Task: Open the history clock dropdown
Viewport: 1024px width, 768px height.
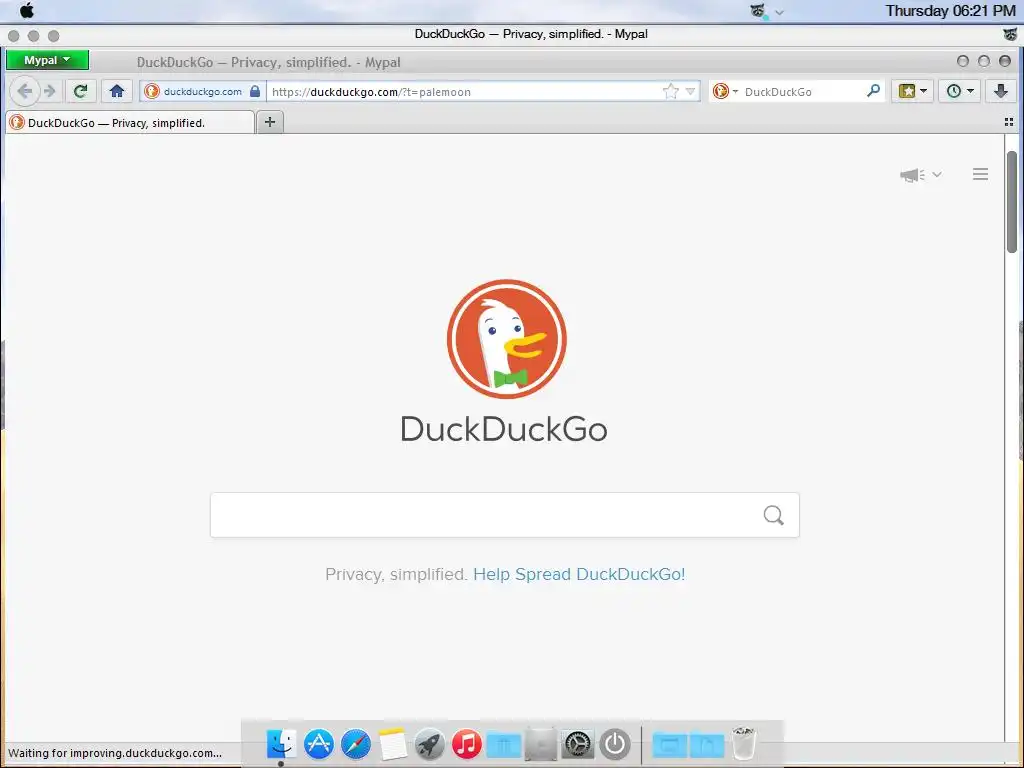Action: [x=959, y=91]
